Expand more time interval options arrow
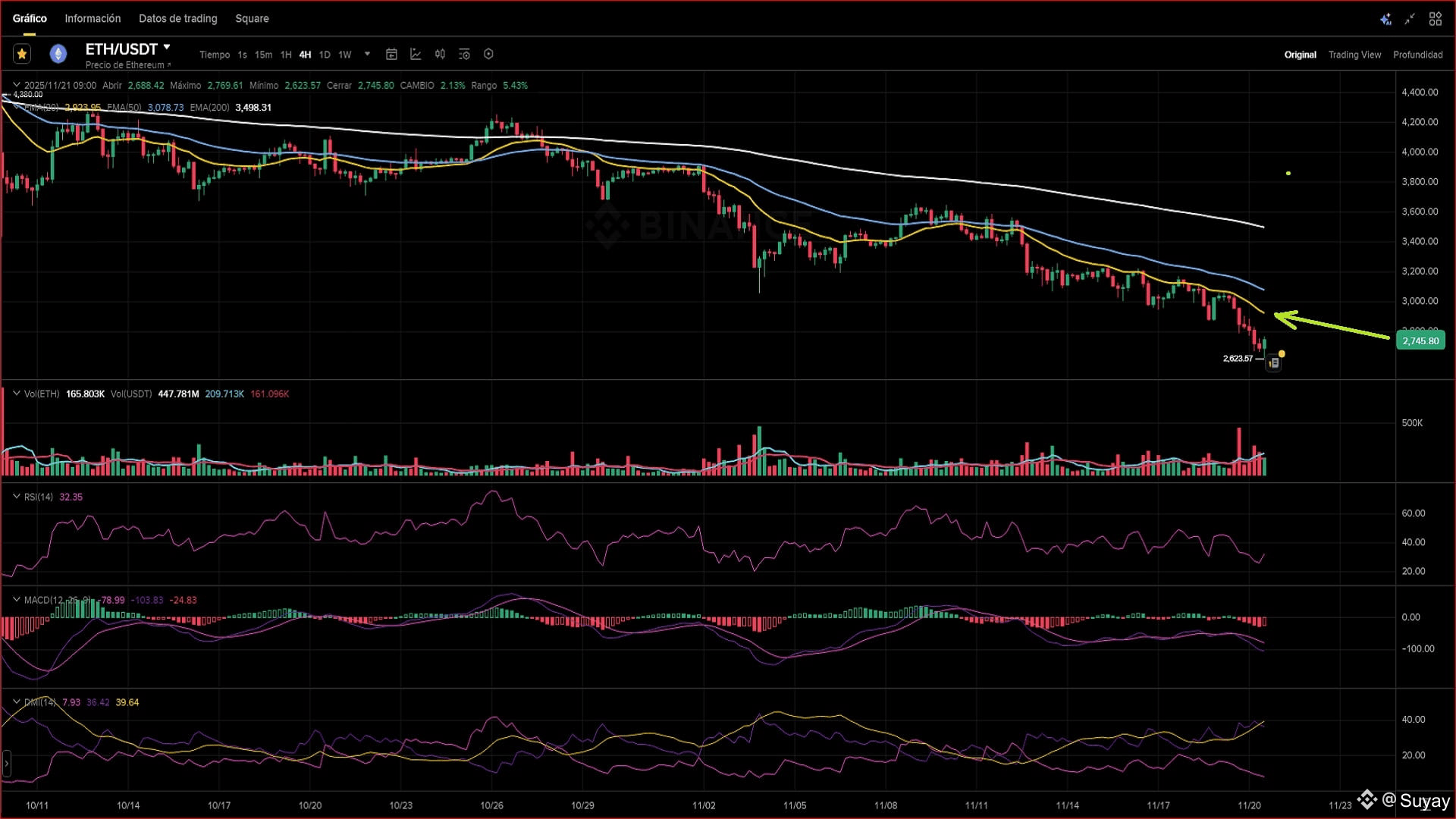Screen dimensions: 1456x819 (x=367, y=54)
